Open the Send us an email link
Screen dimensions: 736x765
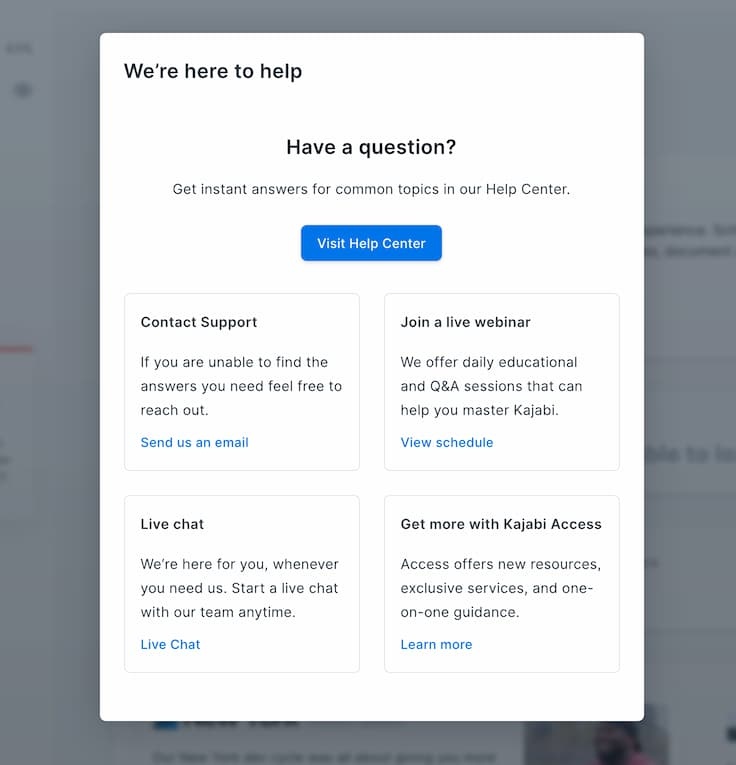(195, 443)
